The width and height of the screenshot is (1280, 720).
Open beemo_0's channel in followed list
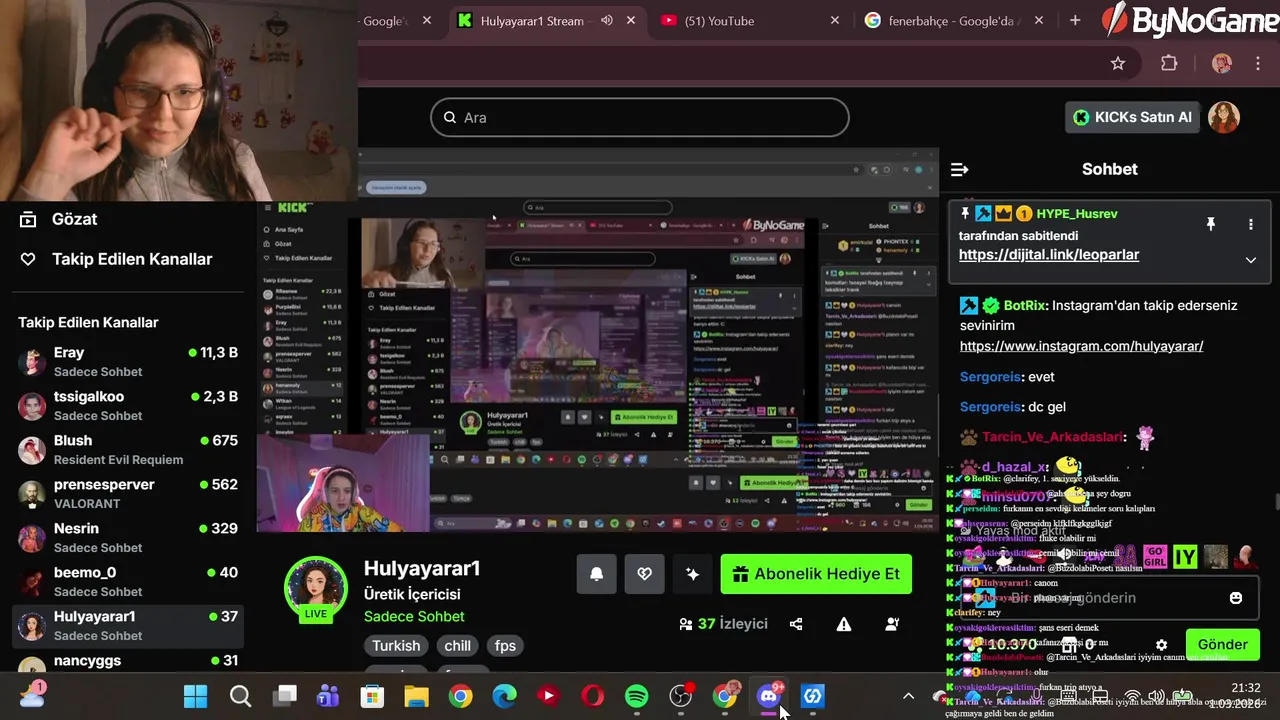tap(128, 582)
